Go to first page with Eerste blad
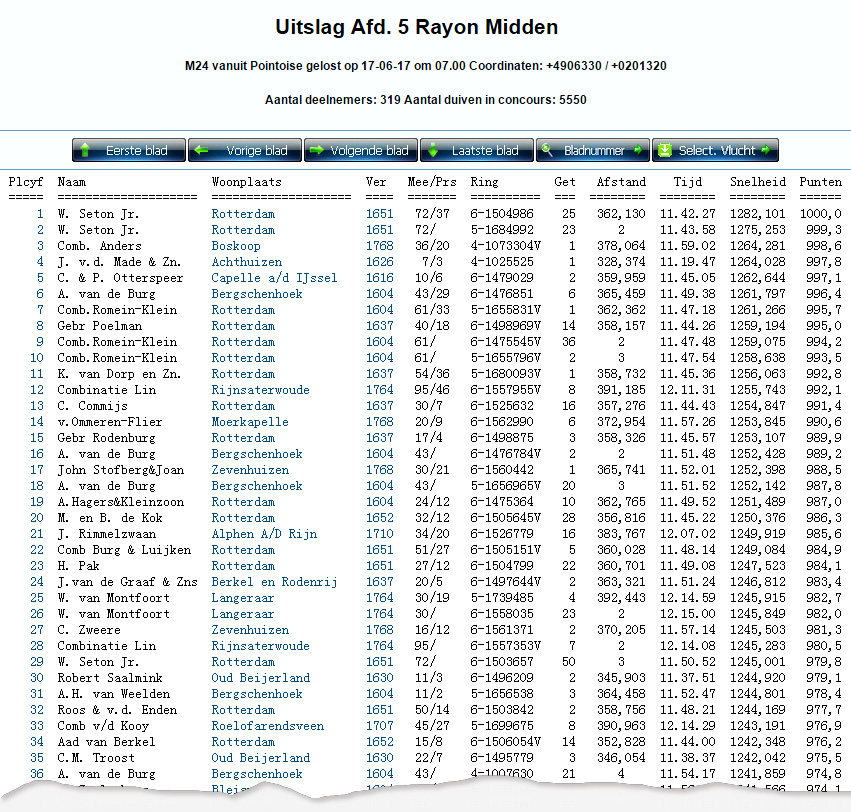The width and height of the screenshot is (851, 812). point(129,150)
